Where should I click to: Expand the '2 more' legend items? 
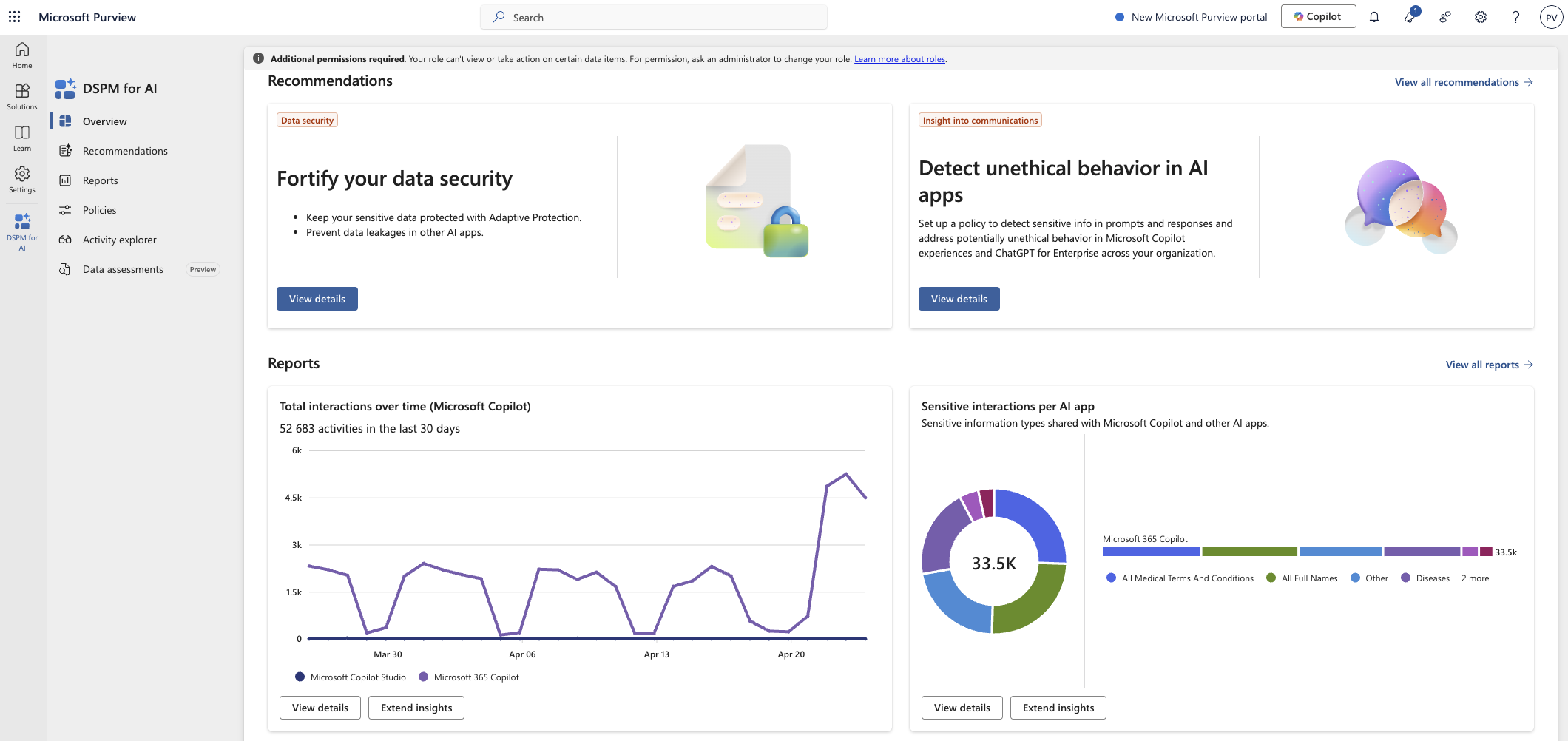tap(1475, 578)
